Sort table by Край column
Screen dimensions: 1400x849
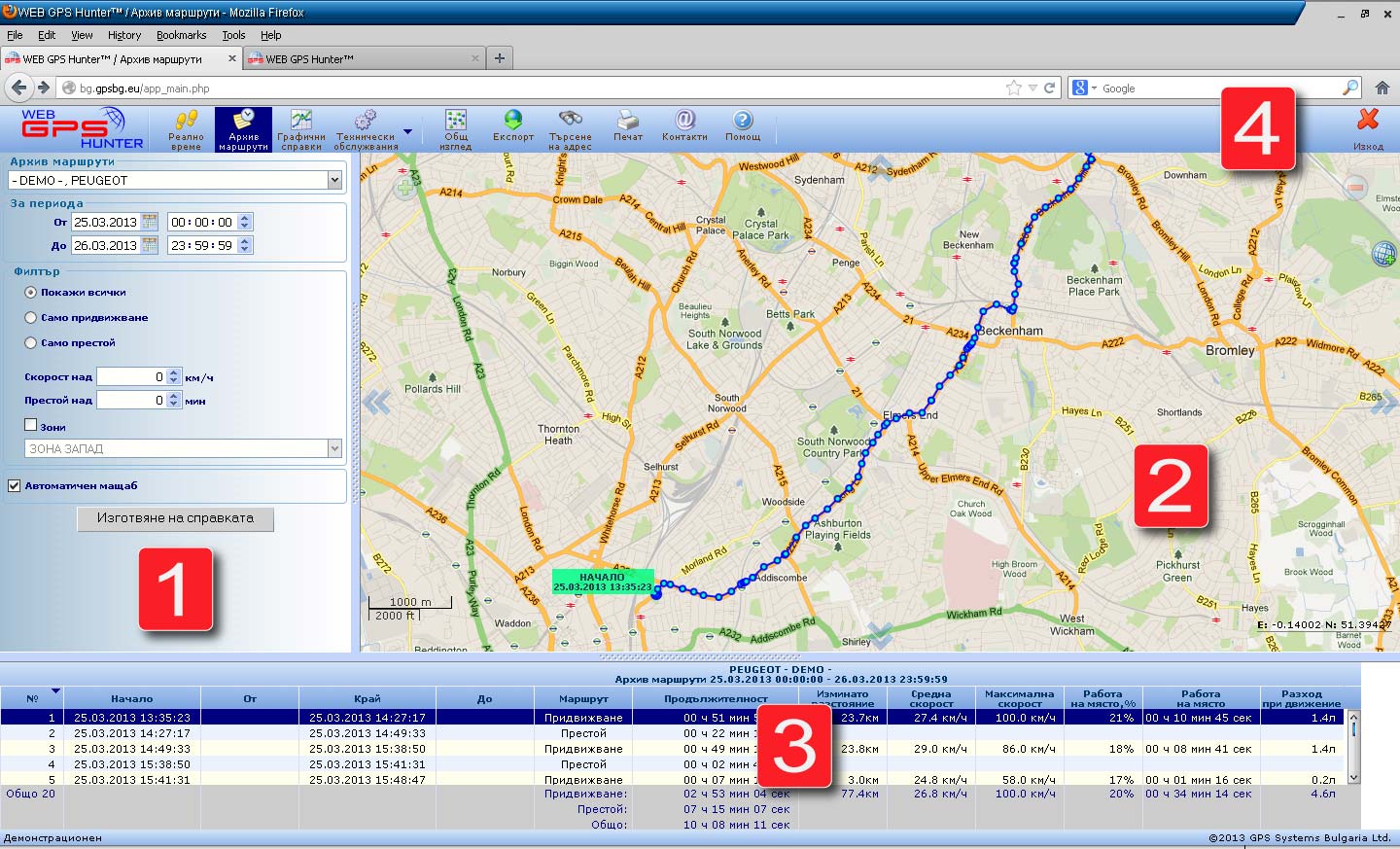tap(367, 698)
